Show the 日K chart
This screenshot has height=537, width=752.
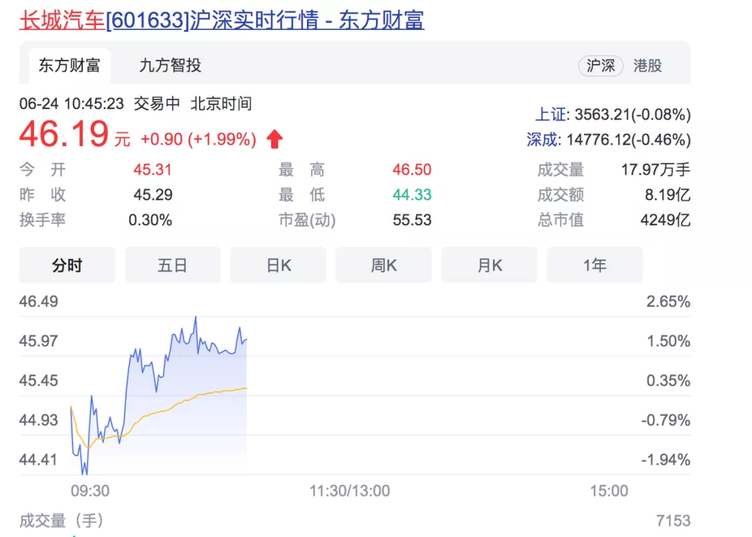click(278, 265)
